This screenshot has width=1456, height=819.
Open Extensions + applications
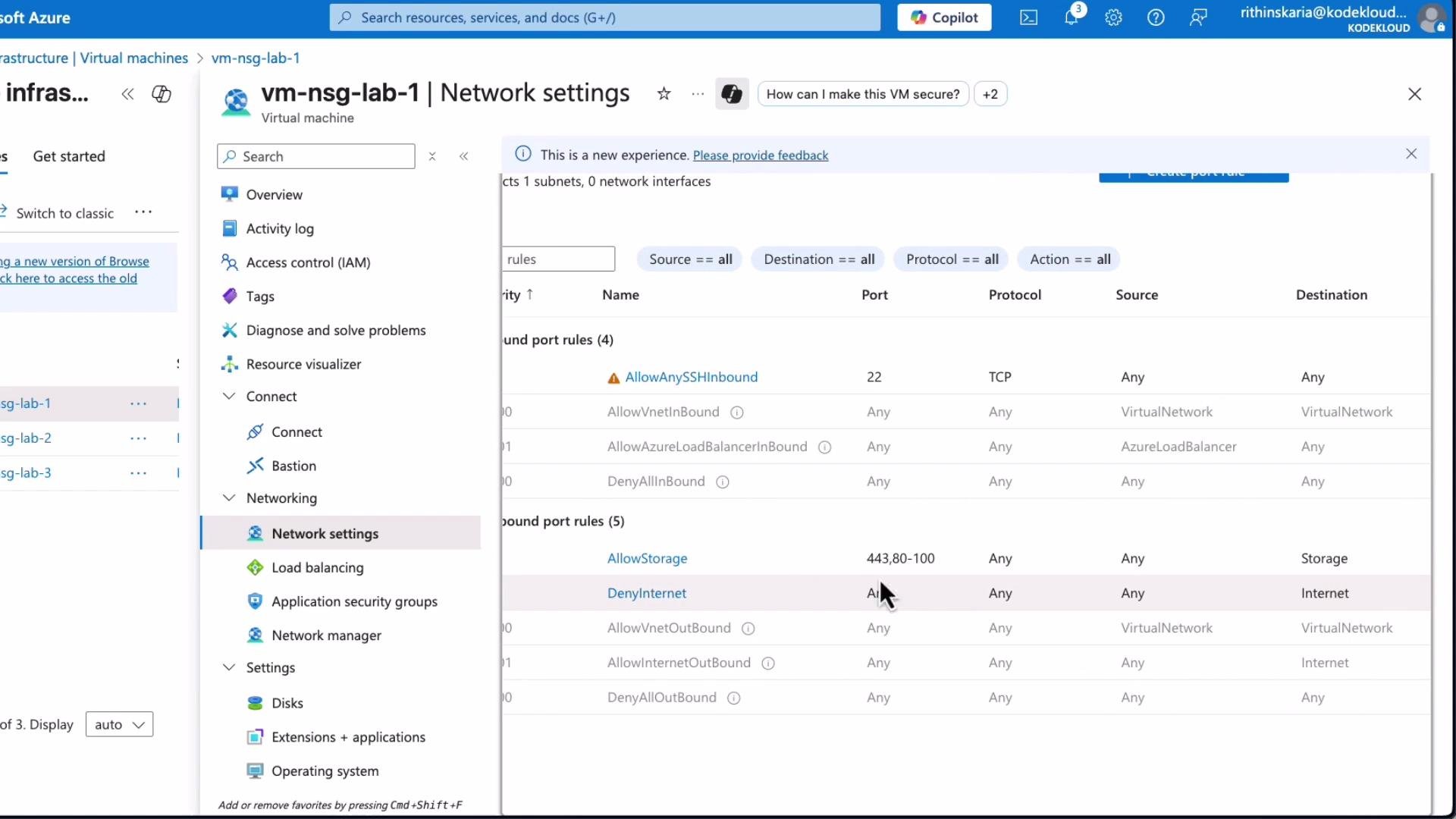348,737
